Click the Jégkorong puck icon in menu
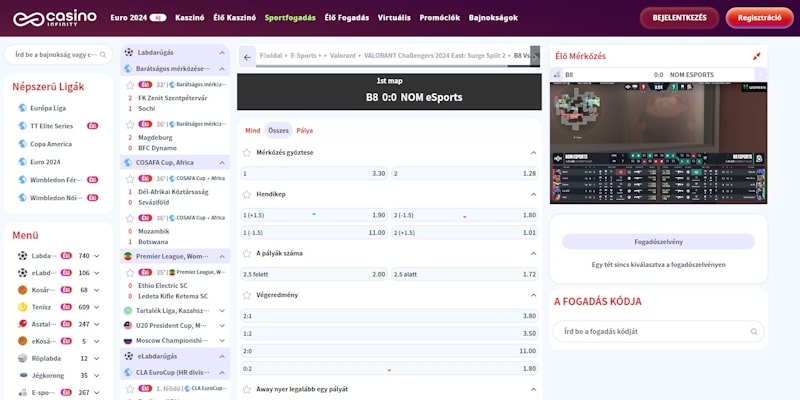 tap(22, 376)
